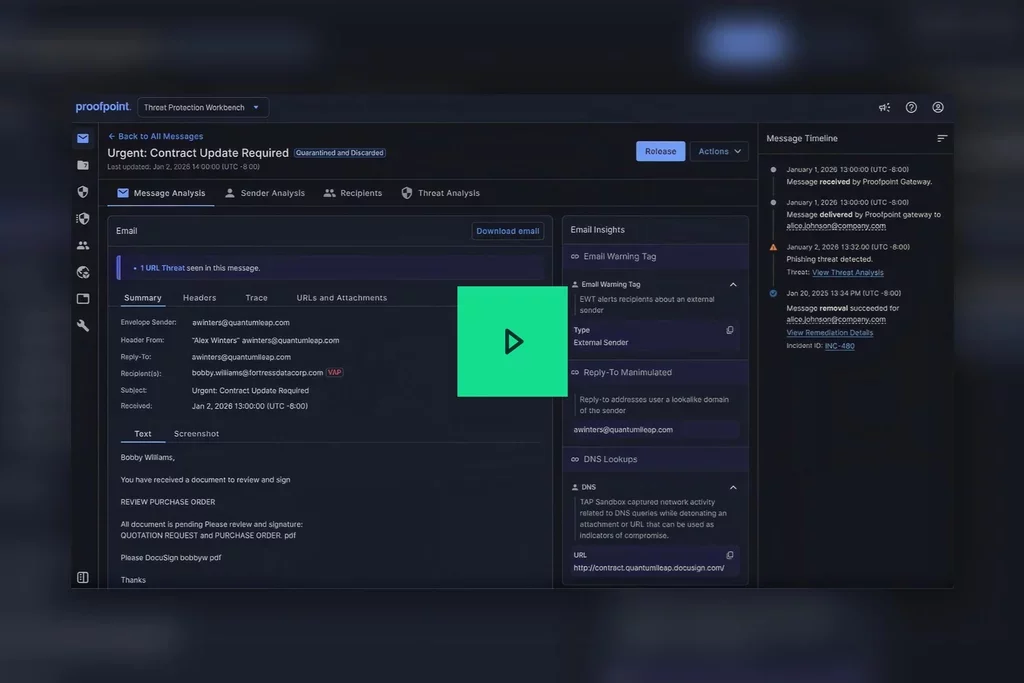Click the shield icon below the folder icon
The image size is (1024, 683).
[x=83, y=192]
